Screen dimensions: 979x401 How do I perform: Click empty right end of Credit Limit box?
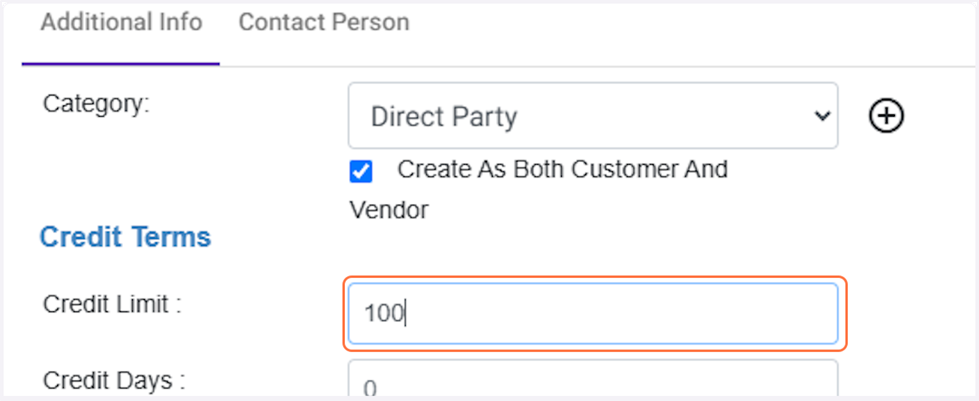pos(780,313)
